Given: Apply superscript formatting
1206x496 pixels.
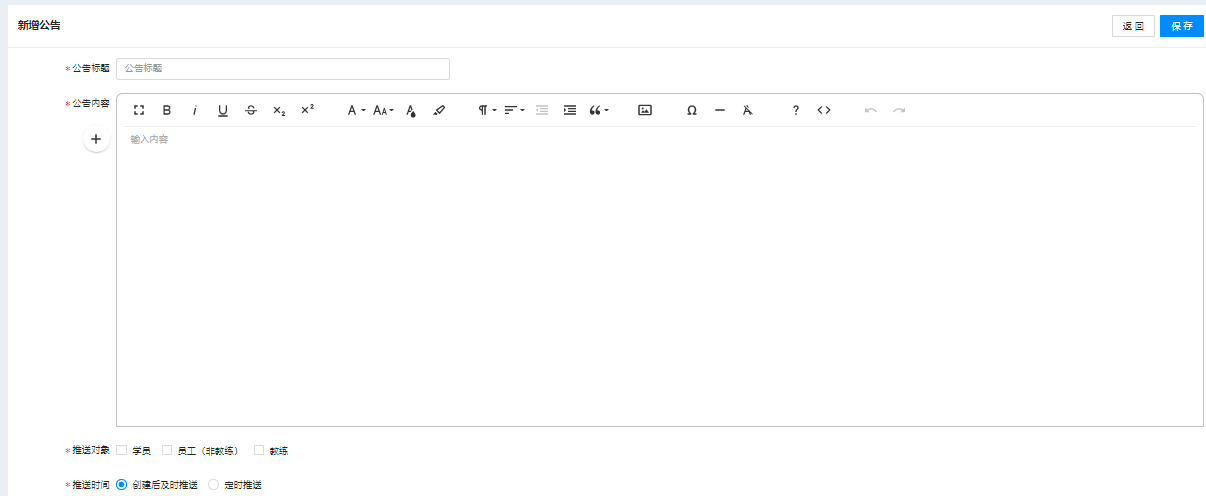Looking at the screenshot, I should coord(307,110).
